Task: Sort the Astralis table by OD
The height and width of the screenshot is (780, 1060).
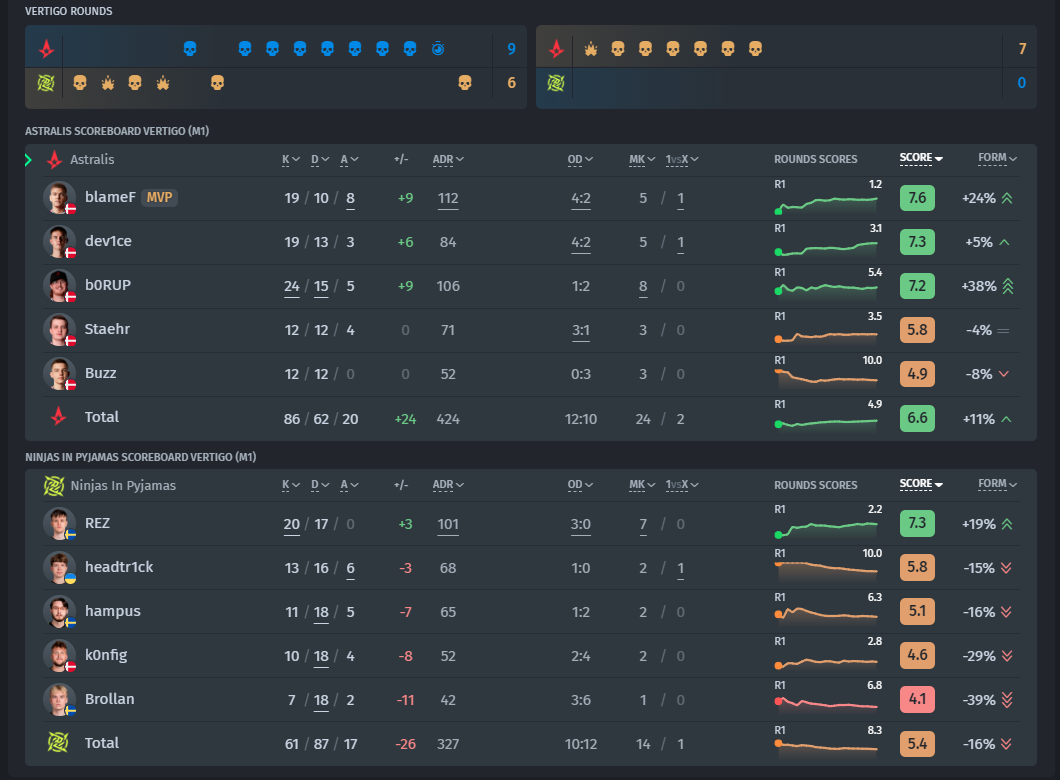Action: pyautogui.click(x=580, y=160)
